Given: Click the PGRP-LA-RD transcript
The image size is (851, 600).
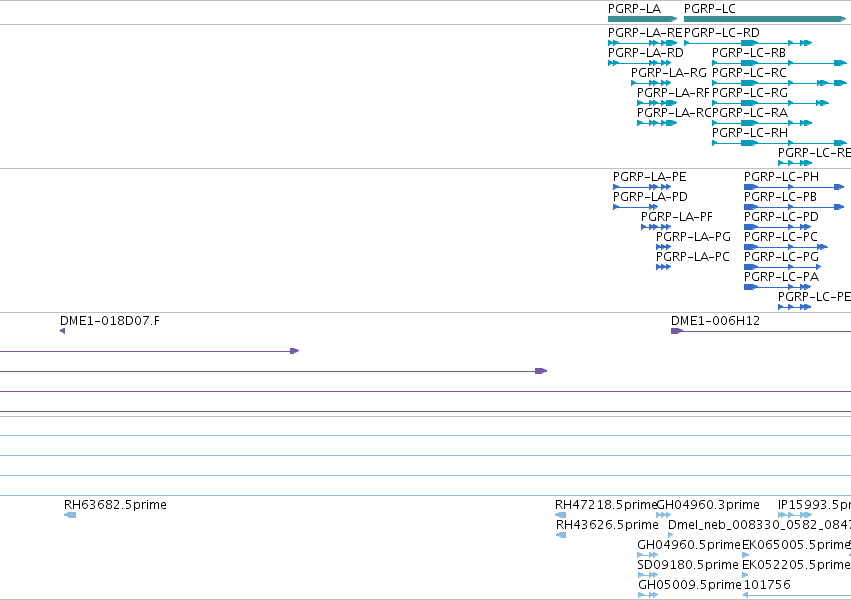Looking at the screenshot, I should click(x=639, y=63).
